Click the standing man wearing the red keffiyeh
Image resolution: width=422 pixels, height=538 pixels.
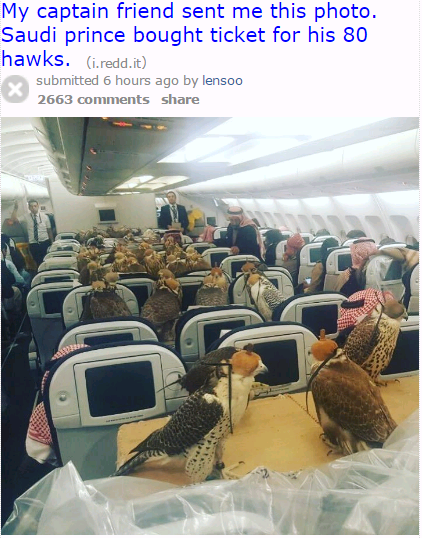pos(242,232)
